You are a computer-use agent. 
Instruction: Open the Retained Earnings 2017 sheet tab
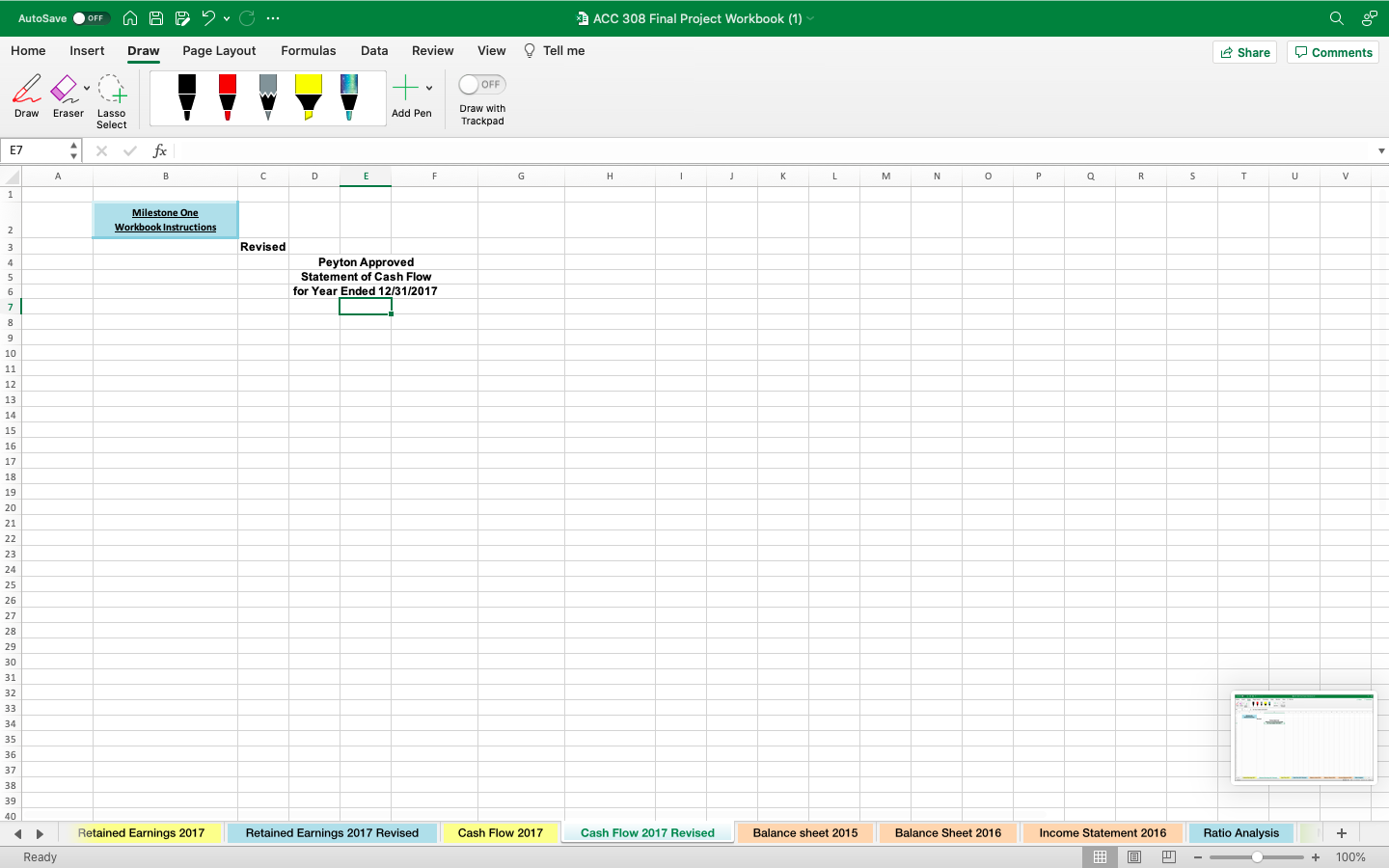pos(141,833)
